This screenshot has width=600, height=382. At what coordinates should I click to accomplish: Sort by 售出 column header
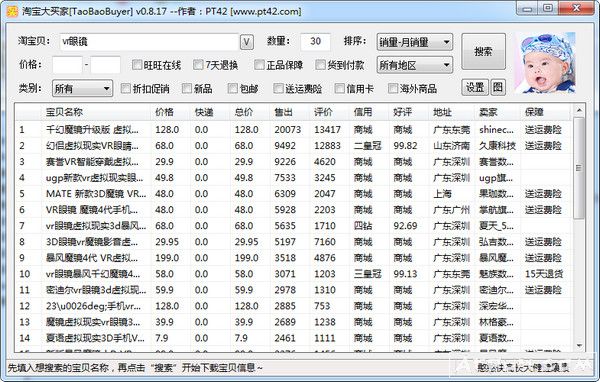pyautogui.click(x=290, y=112)
